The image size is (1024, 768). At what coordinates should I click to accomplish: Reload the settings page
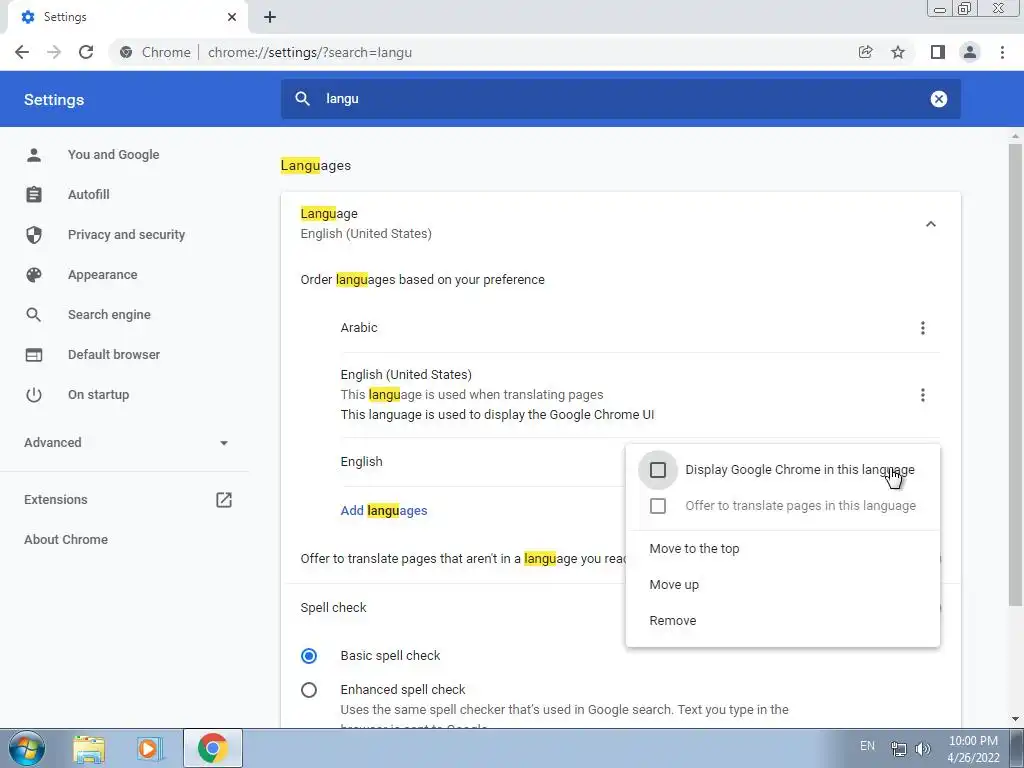(86, 52)
